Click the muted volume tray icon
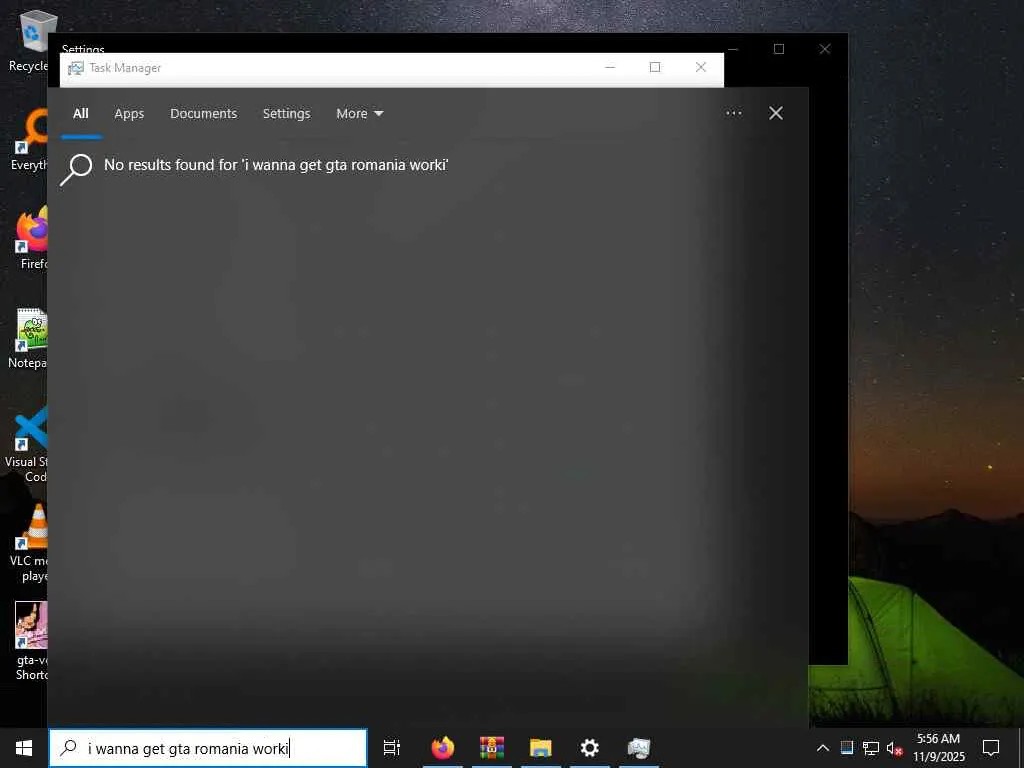This screenshot has width=1024, height=768. pyautogui.click(x=894, y=748)
